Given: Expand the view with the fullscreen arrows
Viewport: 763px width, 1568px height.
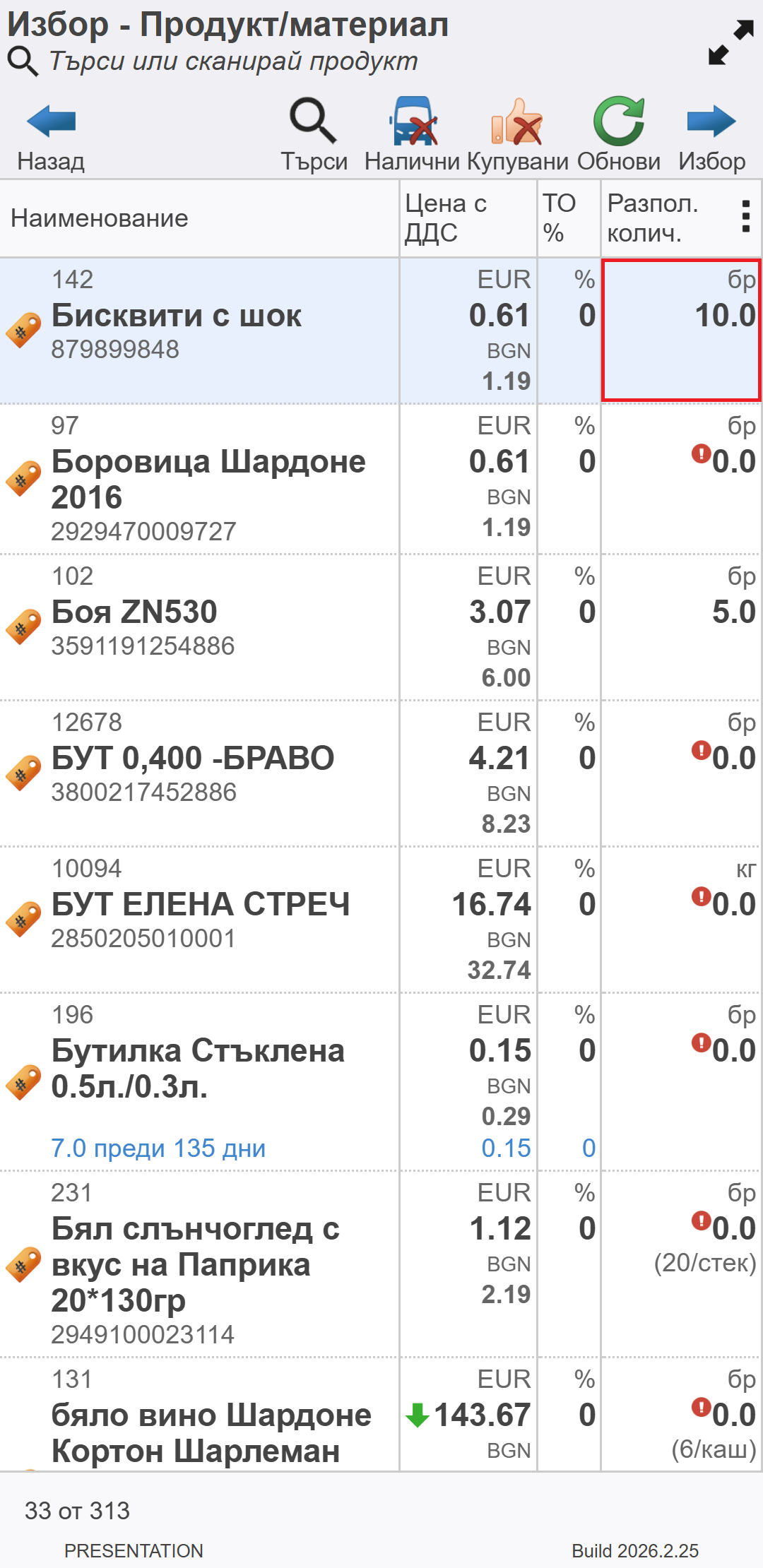Looking at the screenshot, I should point(731,42).
